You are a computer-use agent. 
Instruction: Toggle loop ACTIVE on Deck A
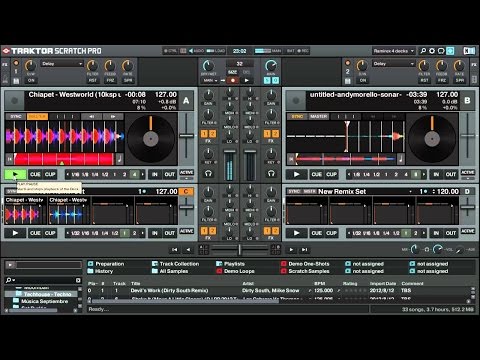(x=186, y=172)
